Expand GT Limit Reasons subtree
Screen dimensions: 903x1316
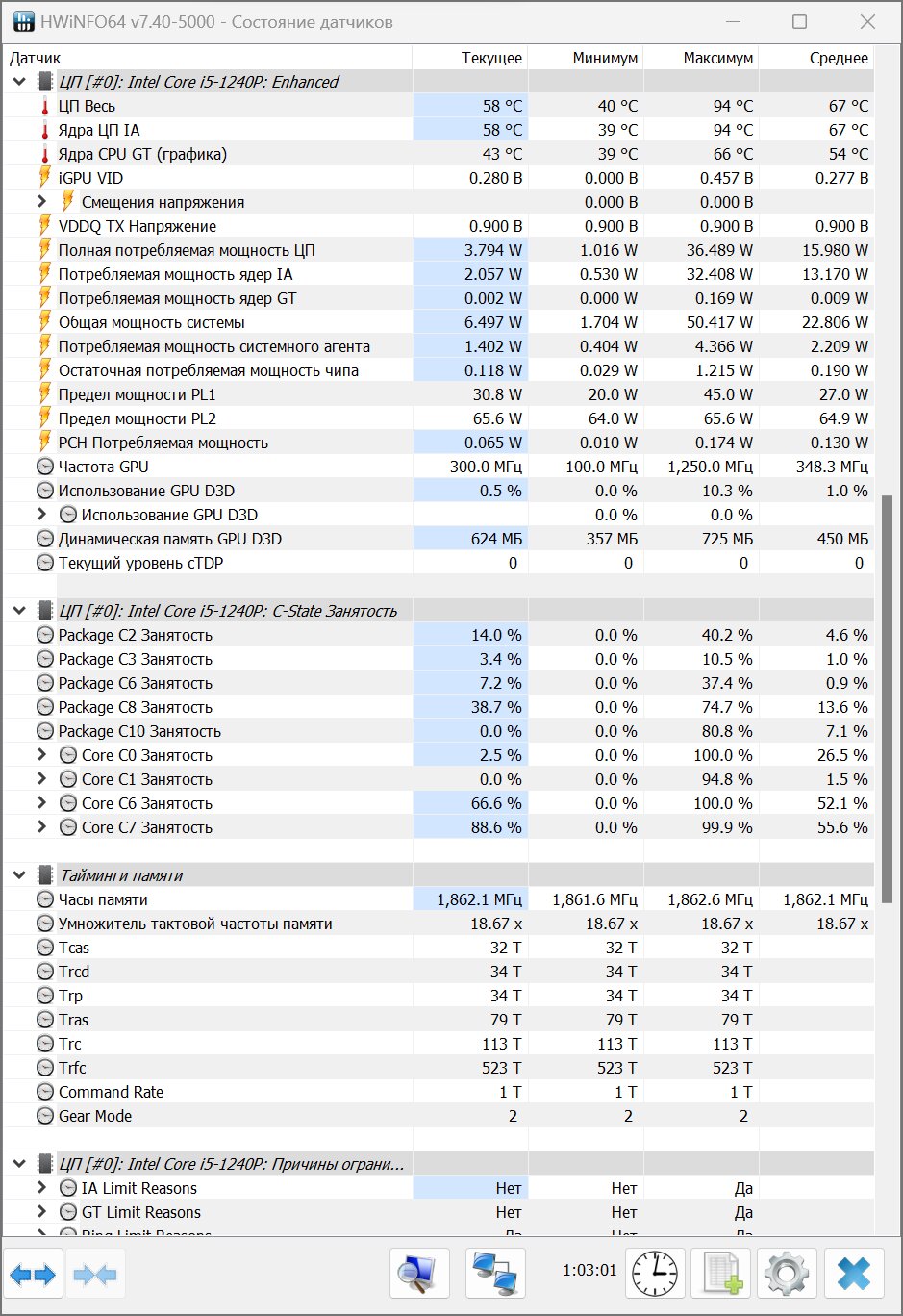click(x=41, y=1212)
